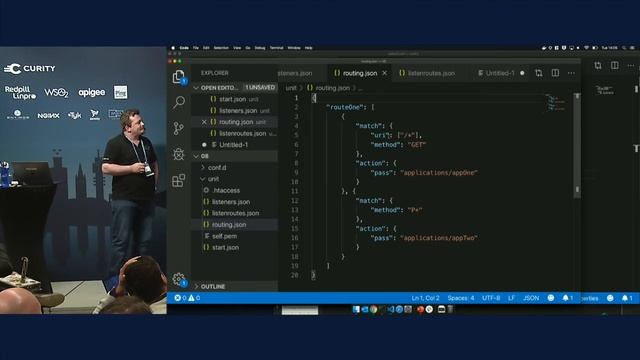The width and height of the screenshot is (640, 360).
Task: Open listeners.json in unit folder
Action: [235, 202]
